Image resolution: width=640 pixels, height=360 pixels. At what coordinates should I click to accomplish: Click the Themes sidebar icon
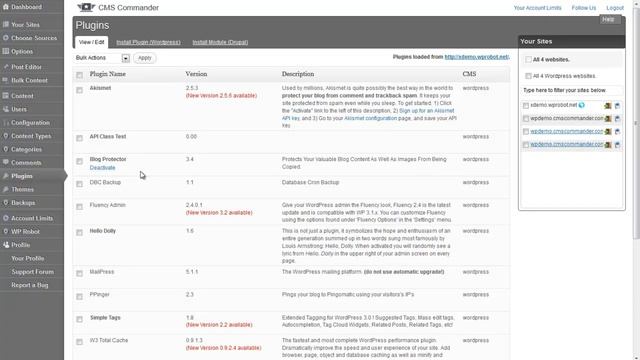6,189
